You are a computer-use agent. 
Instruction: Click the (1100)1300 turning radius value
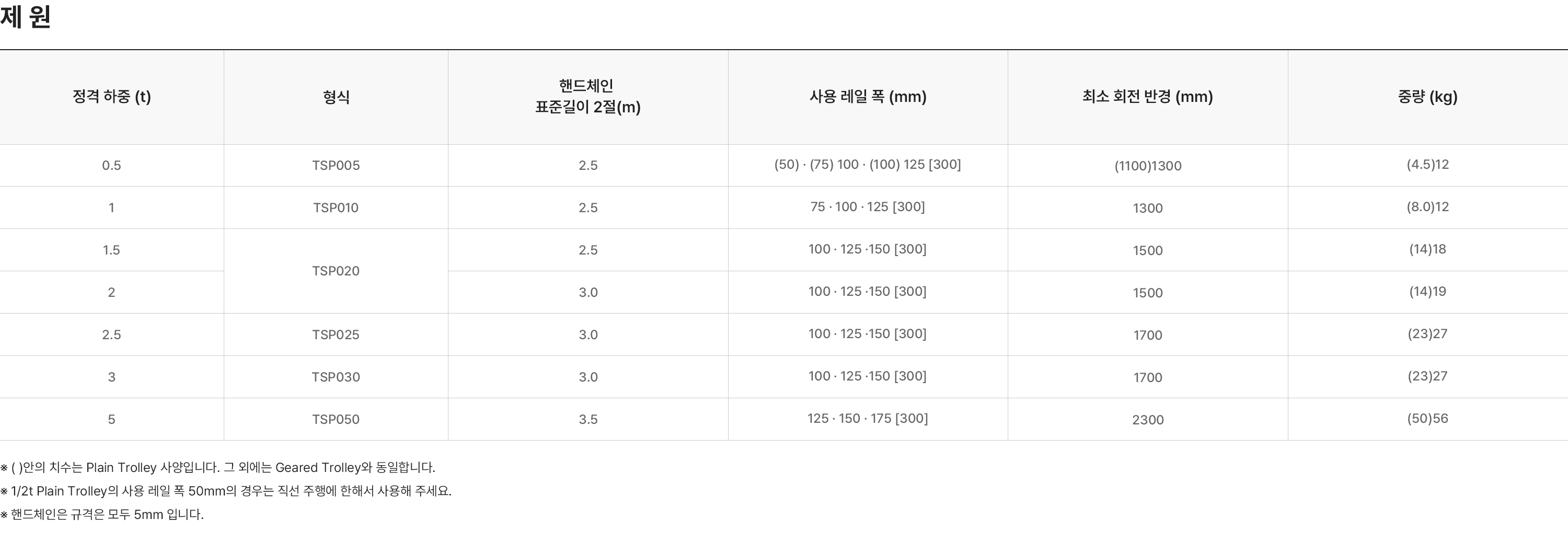[1147, 166]
